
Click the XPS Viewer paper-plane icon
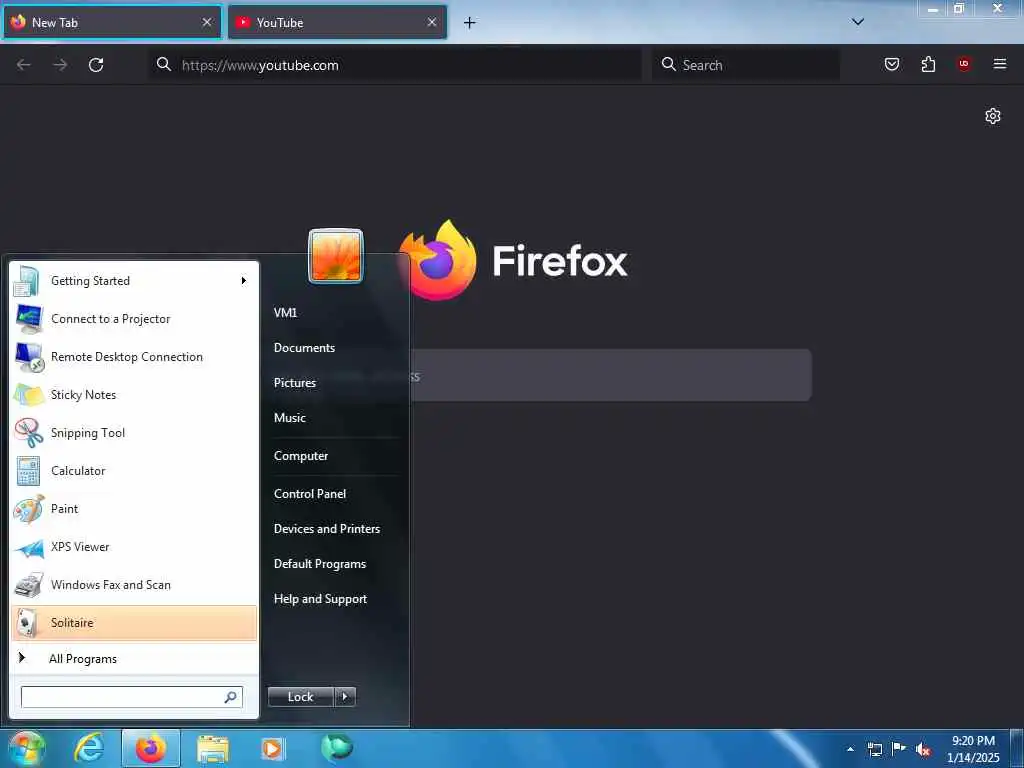coord(29,547)
